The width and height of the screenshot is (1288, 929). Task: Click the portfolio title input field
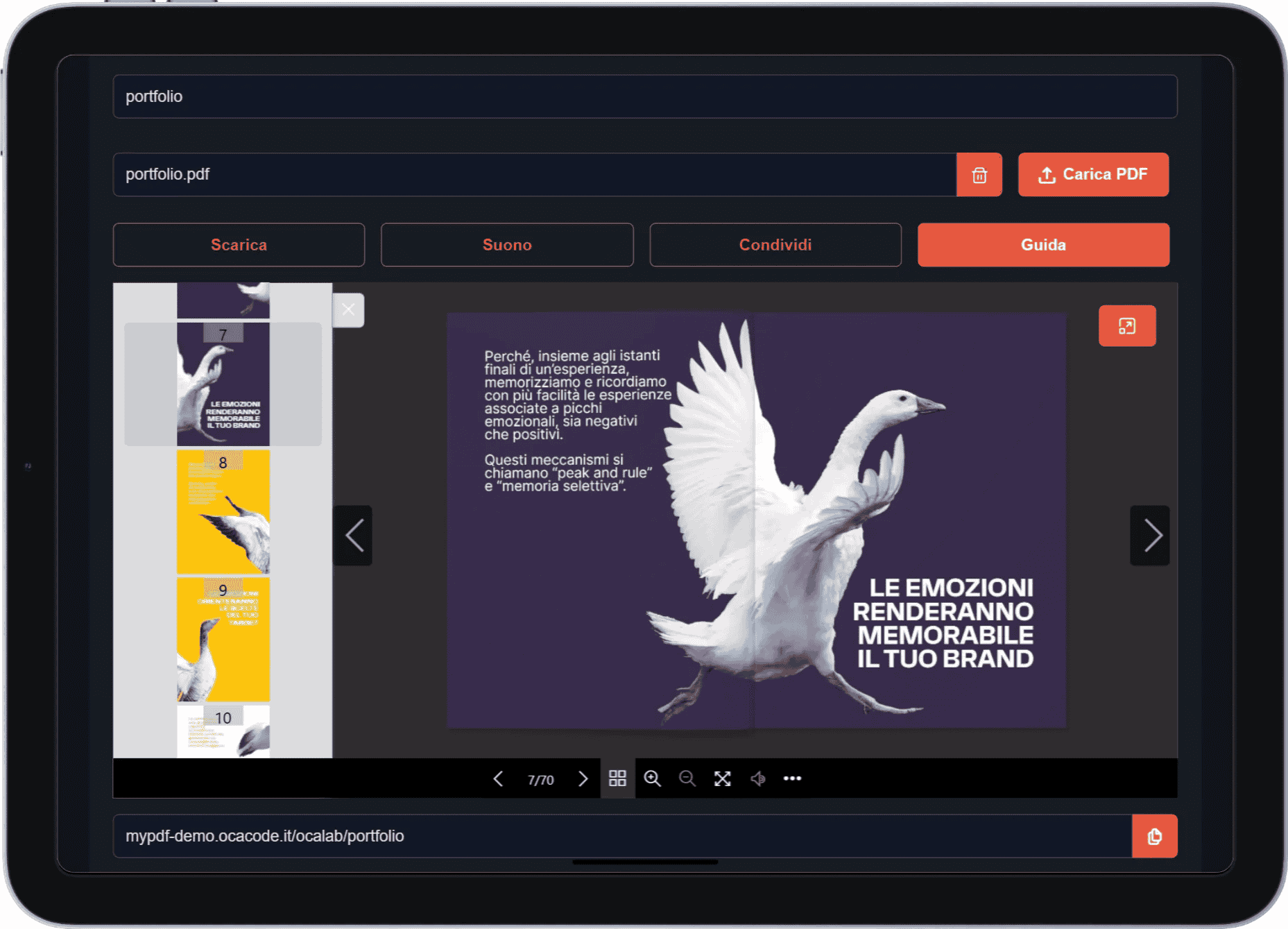645,96
